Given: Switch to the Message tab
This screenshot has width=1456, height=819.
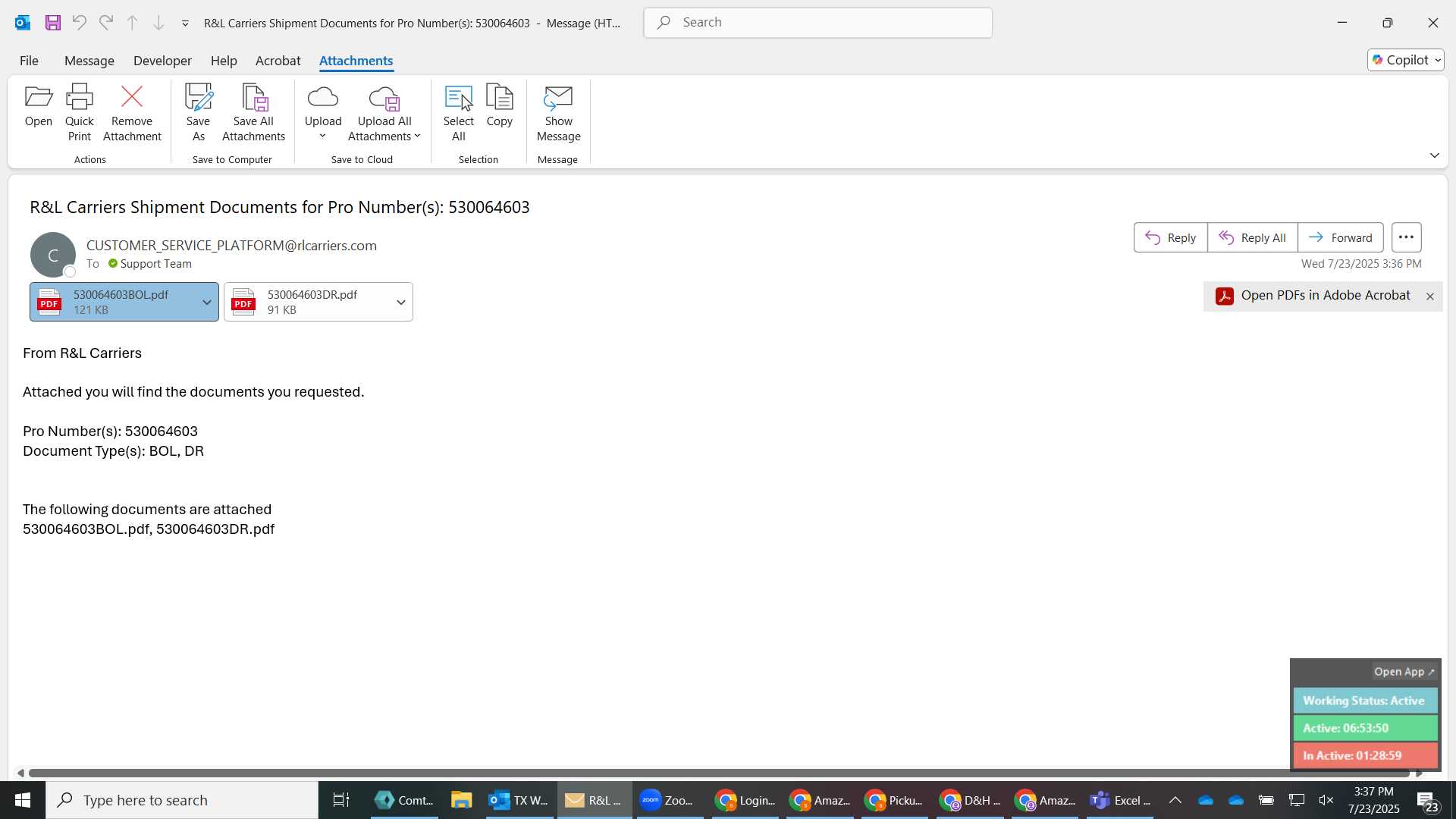Looking at the screenshot, I should coord(89,61).
